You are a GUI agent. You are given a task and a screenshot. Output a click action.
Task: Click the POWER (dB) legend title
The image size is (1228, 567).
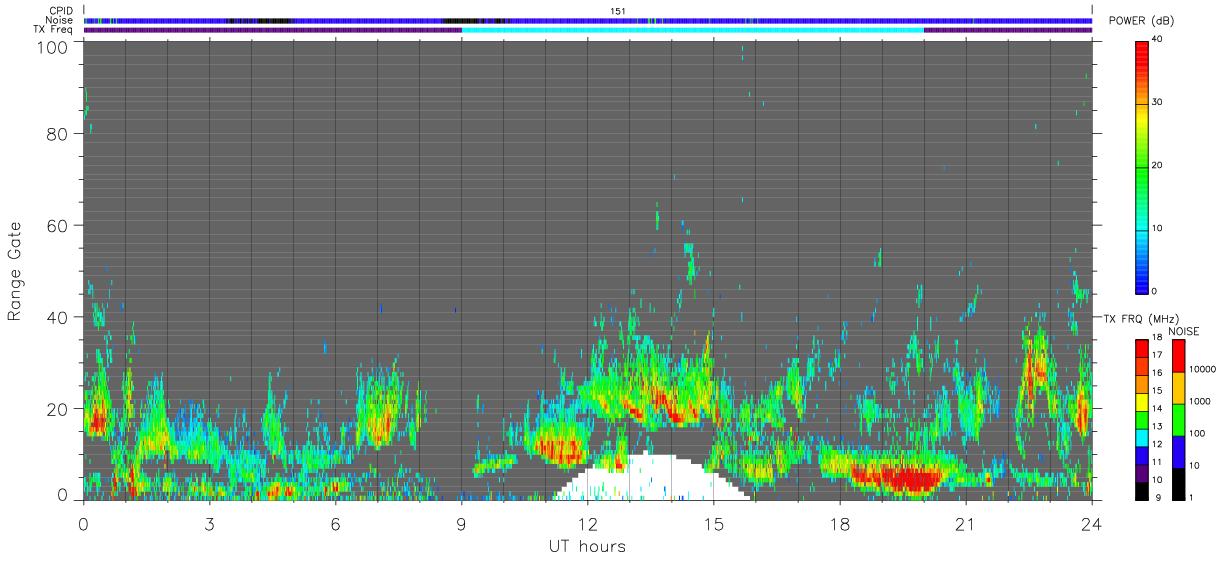(1142, 22)
